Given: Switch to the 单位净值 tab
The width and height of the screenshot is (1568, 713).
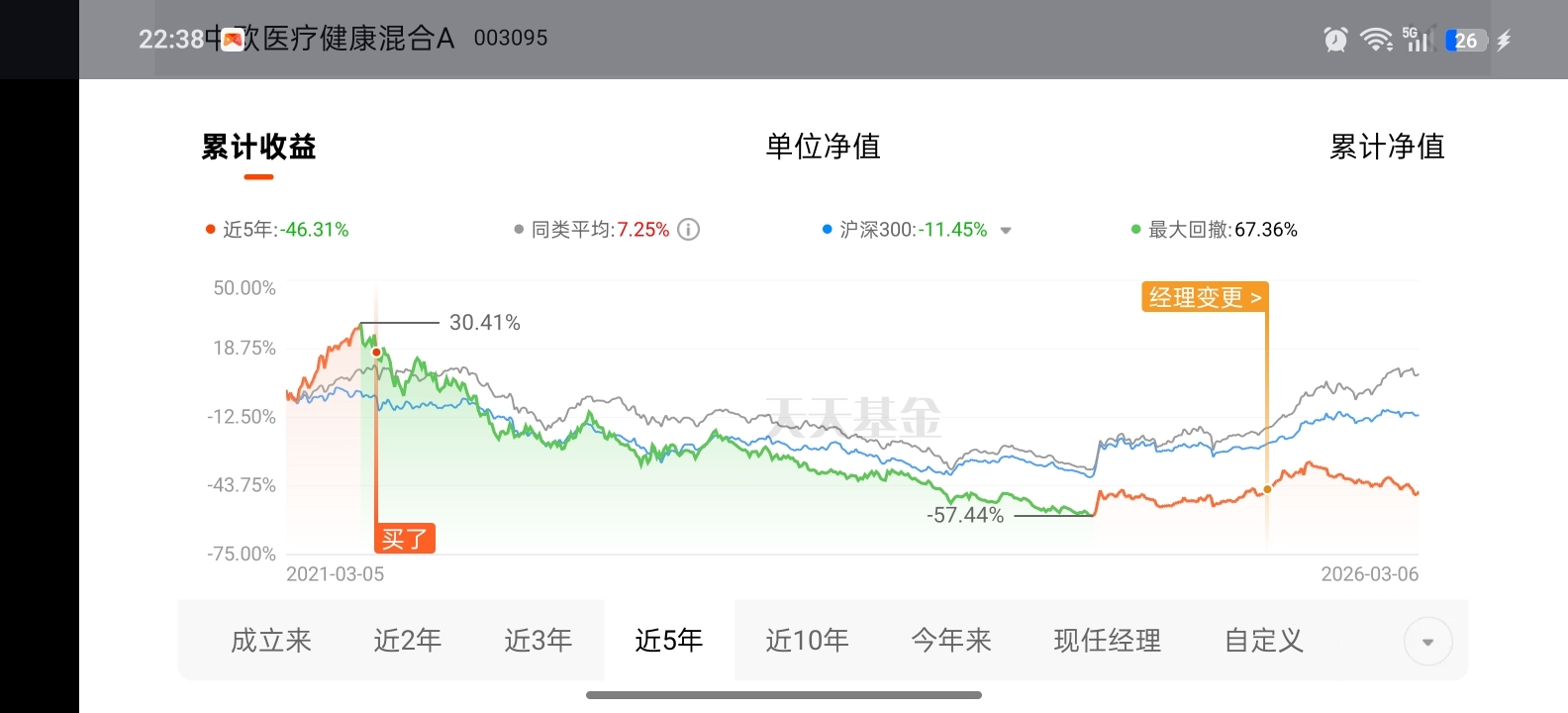Looking at the screenshot, I should tap(823, 147).
